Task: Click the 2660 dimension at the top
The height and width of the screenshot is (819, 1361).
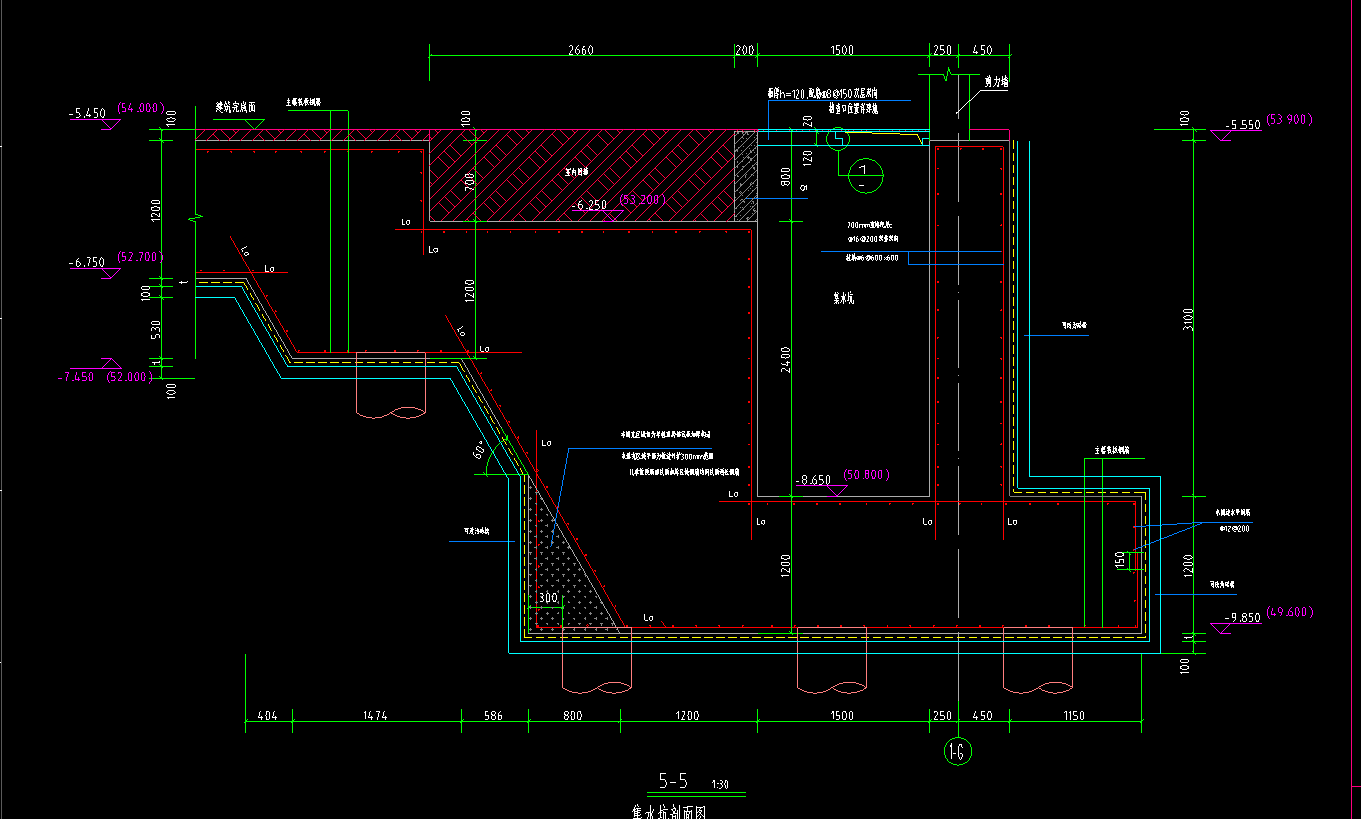Action: (x=580, y=51)
